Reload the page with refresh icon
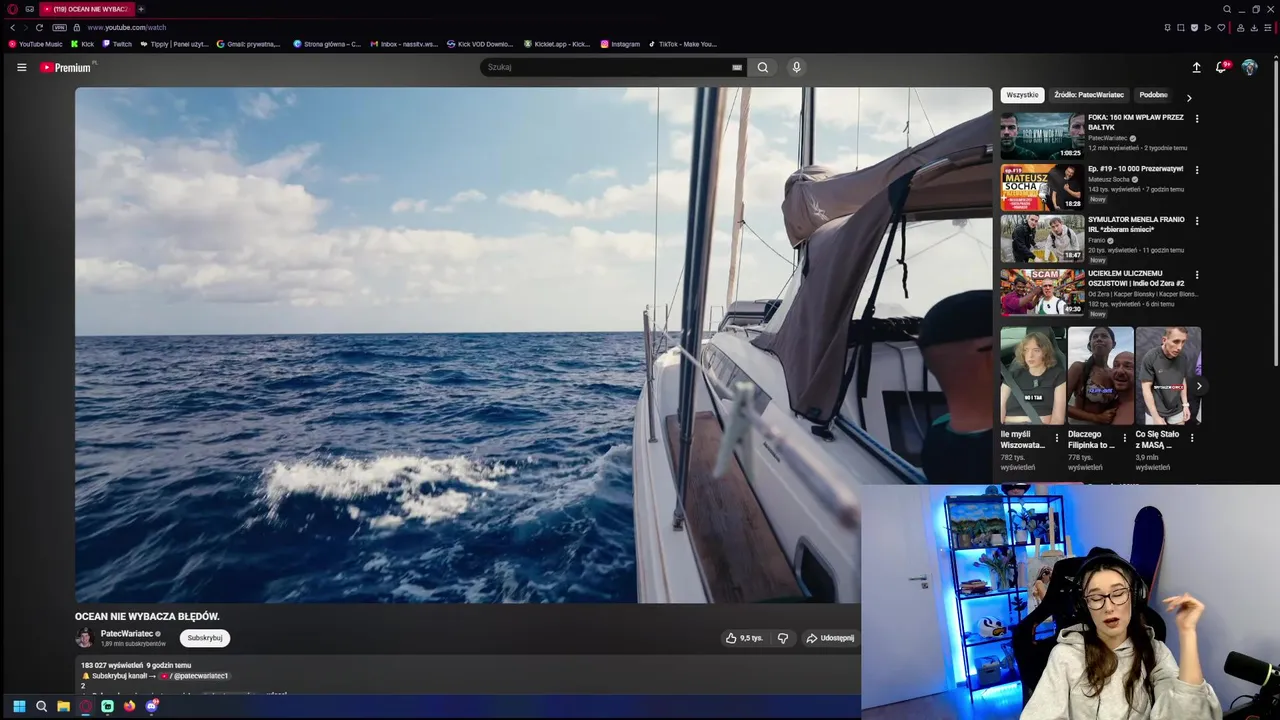The height and width of the screenshot is (720, 1280). coord(39,27)
